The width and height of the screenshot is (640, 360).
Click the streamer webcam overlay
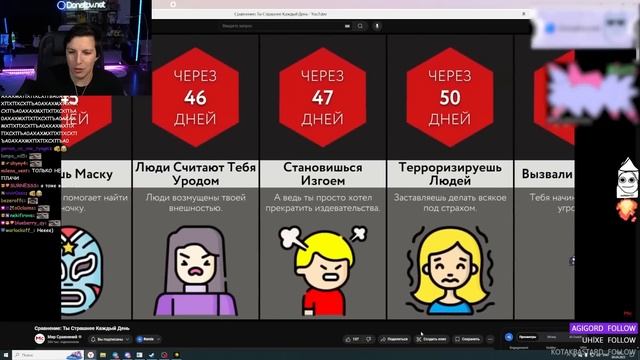pyautogui.click(x=76, y=48)
